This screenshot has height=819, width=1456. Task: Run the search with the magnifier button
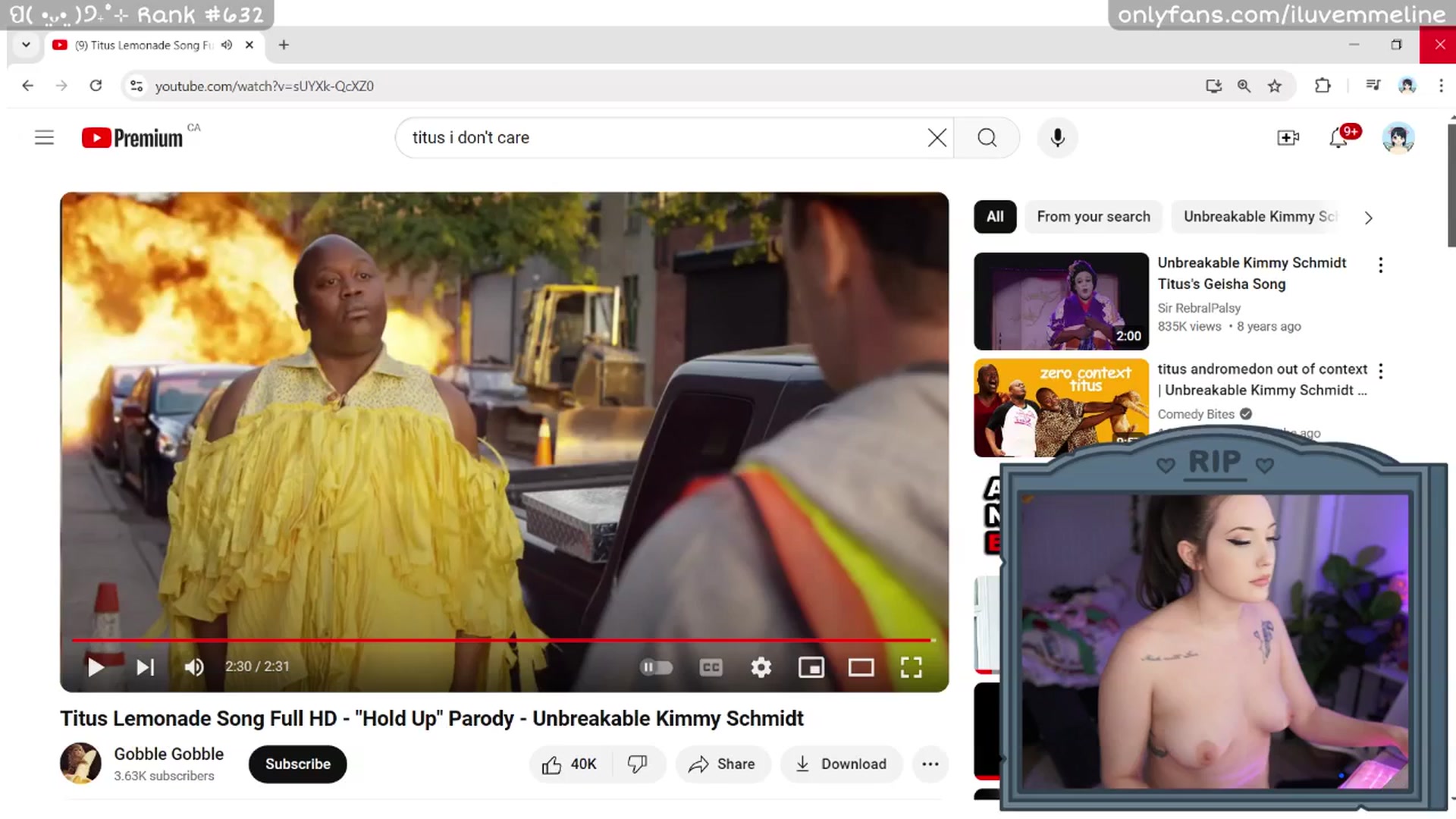click(x=987, y=137)
